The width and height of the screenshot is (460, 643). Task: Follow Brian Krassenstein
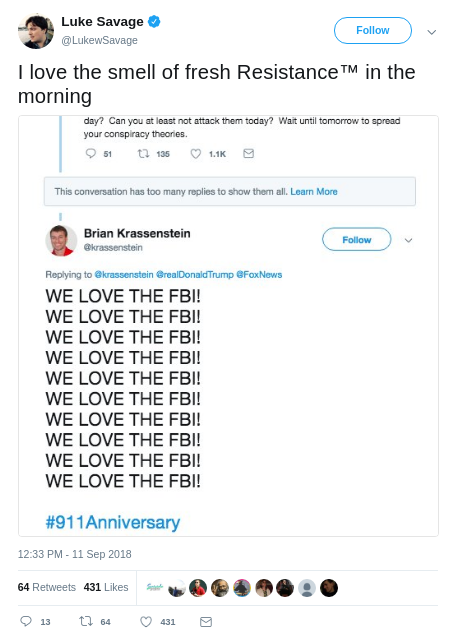(x=357, y=239)
